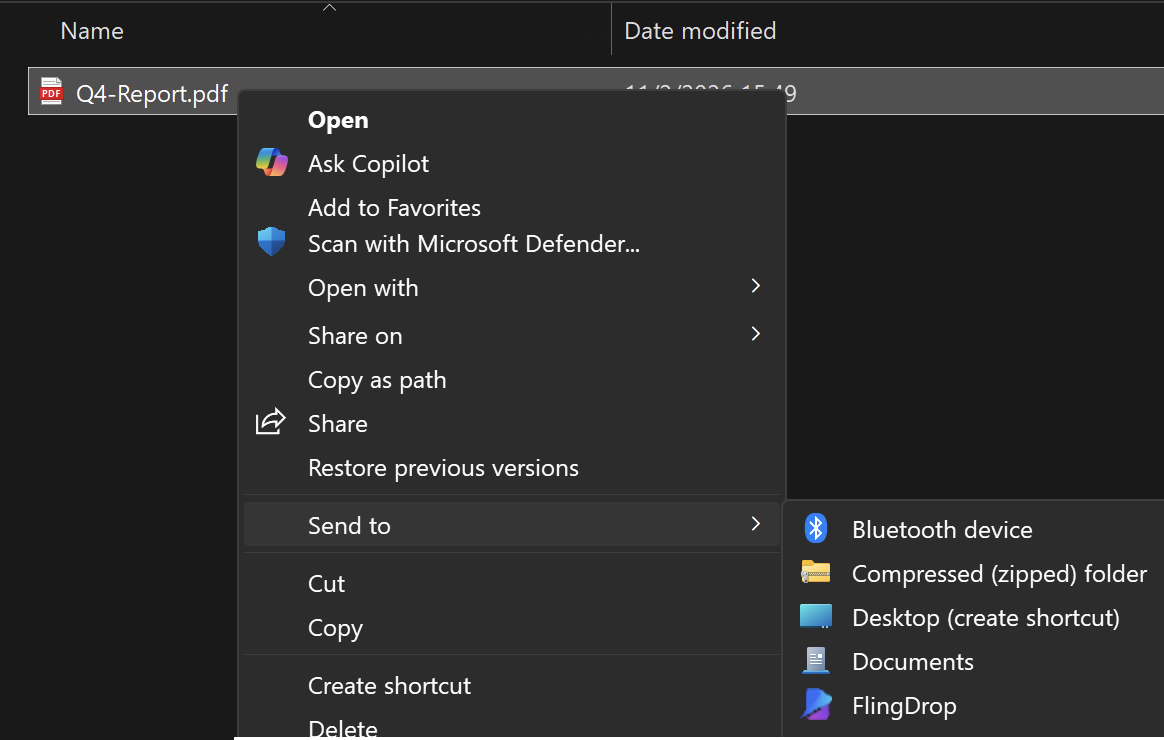The width and height of the screenshot is (1164, 740).
Task: Click the FlingDrop app icon
Action: pyautogui.click(x=816, y=705)
